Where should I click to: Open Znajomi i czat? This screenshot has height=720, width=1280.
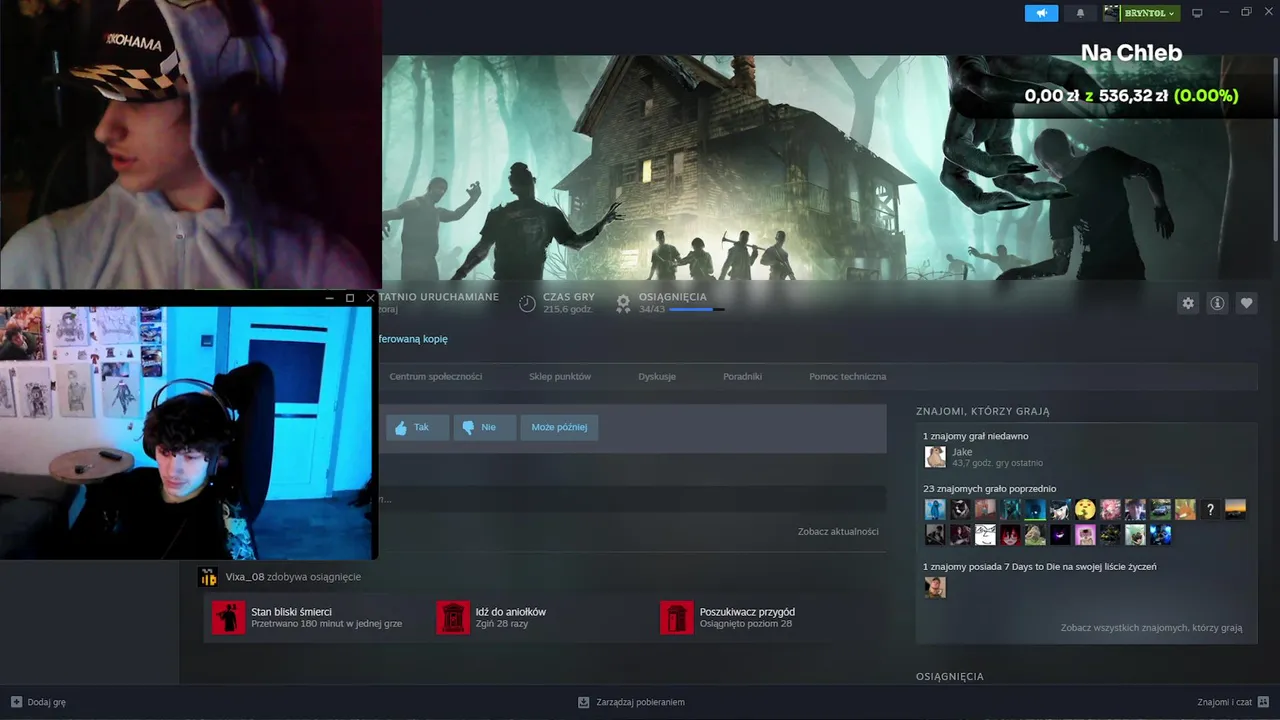(x=1224, y=702)
